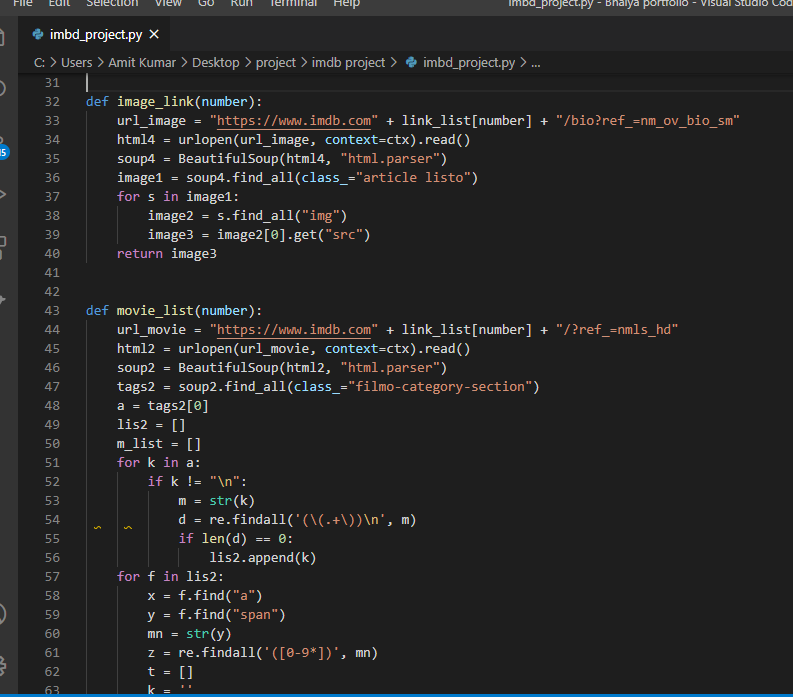The height and width of the screenshot is (697, 793).
Task: Open the Selection menu
Action: point(112,4)
